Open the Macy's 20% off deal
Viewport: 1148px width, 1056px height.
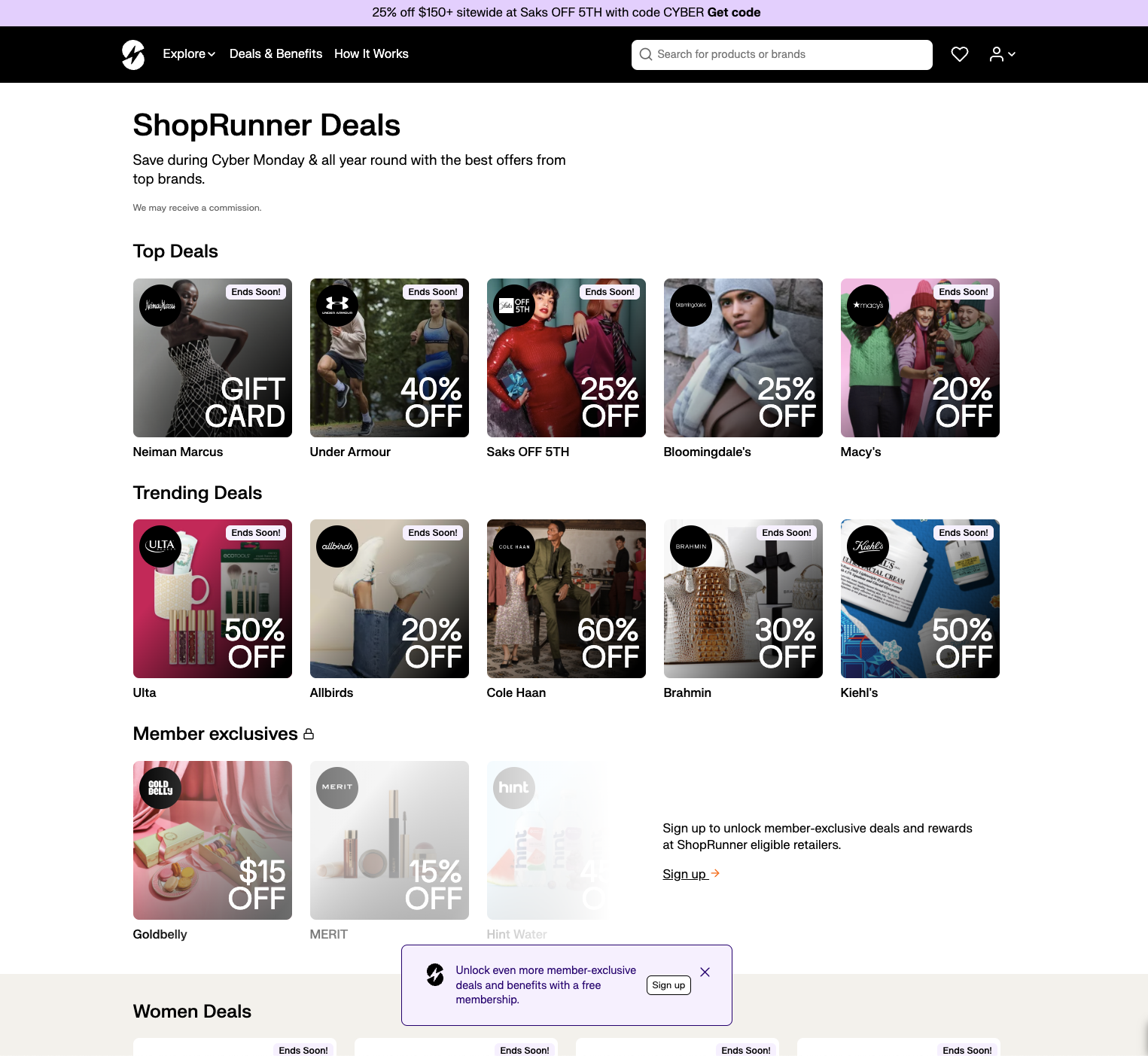pos(920,358)
